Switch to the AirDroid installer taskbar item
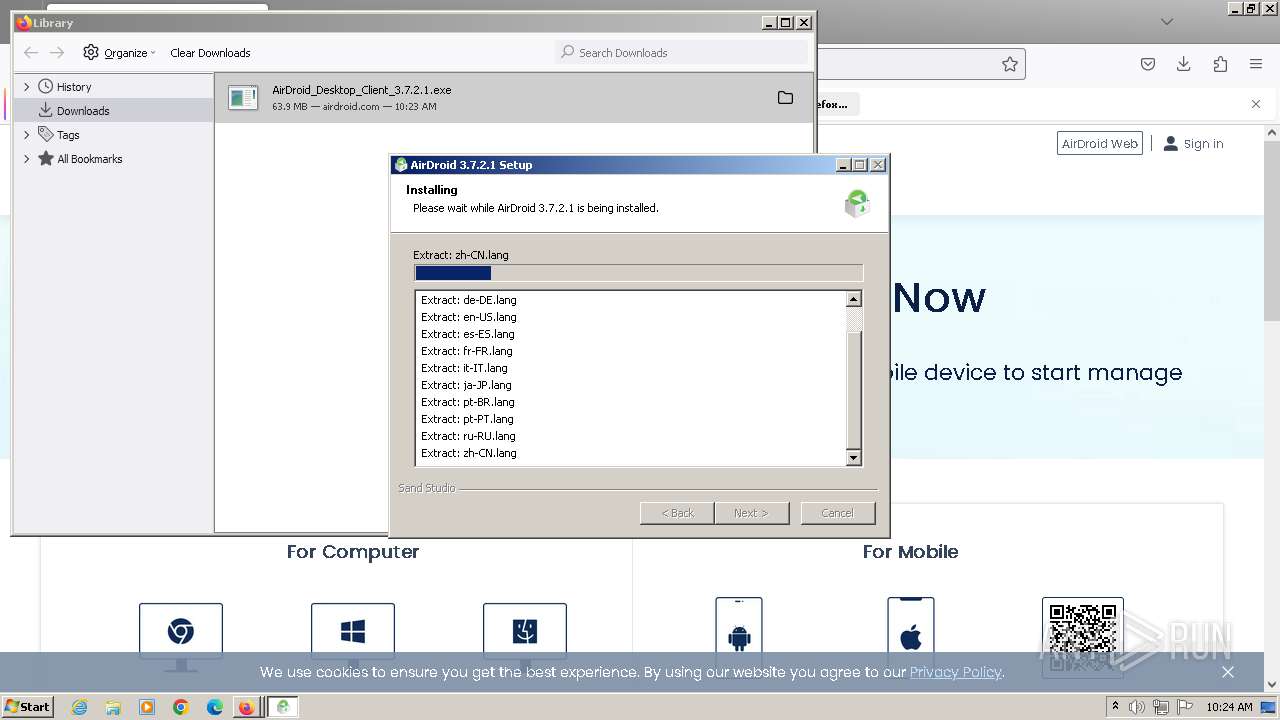The width and height of the screenshot is (1280, 720). 283,707
